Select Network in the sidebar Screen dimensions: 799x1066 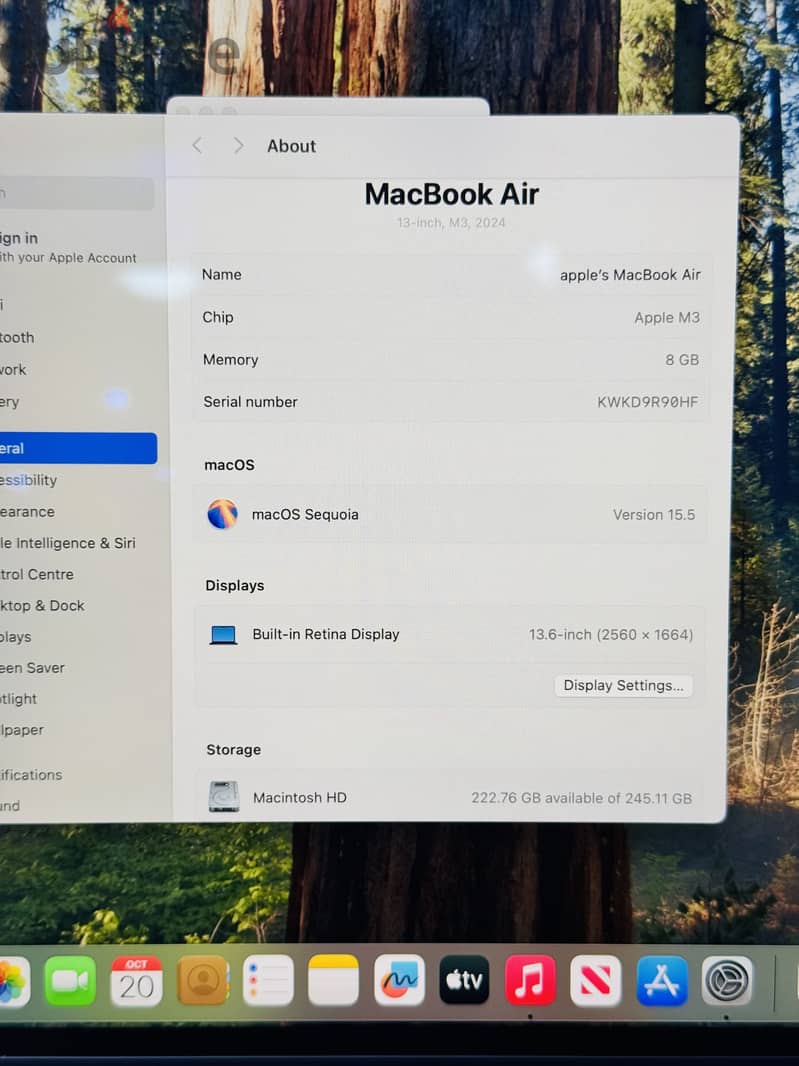click(13, 369)
